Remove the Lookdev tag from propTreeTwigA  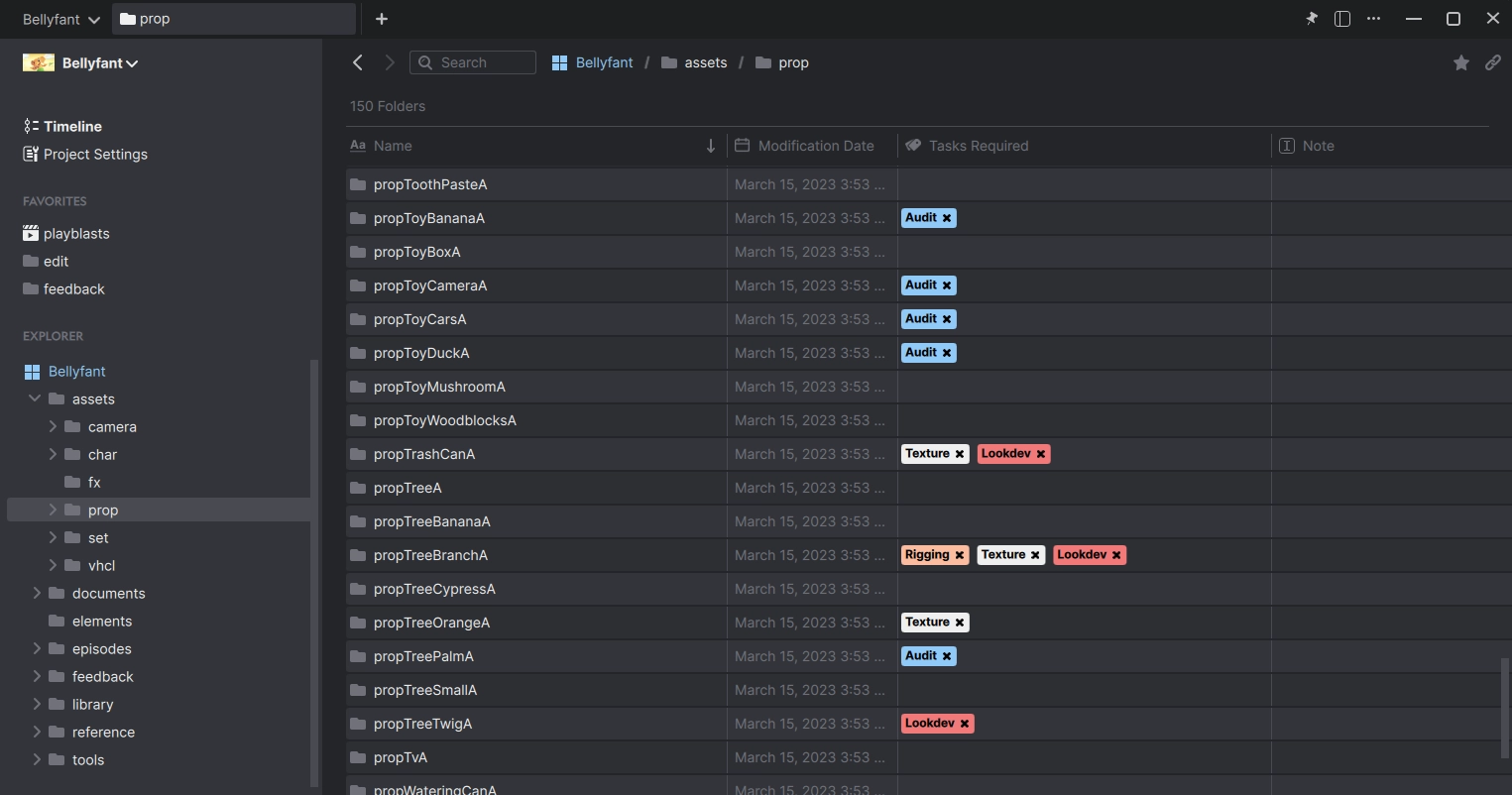click(x=965, y=723)
